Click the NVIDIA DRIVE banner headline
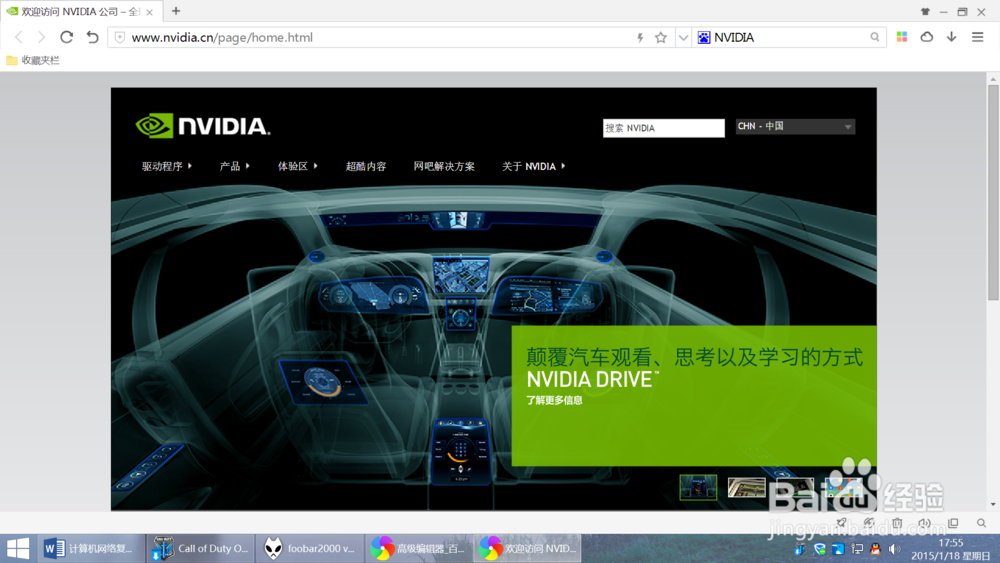 tap(591, 380)
